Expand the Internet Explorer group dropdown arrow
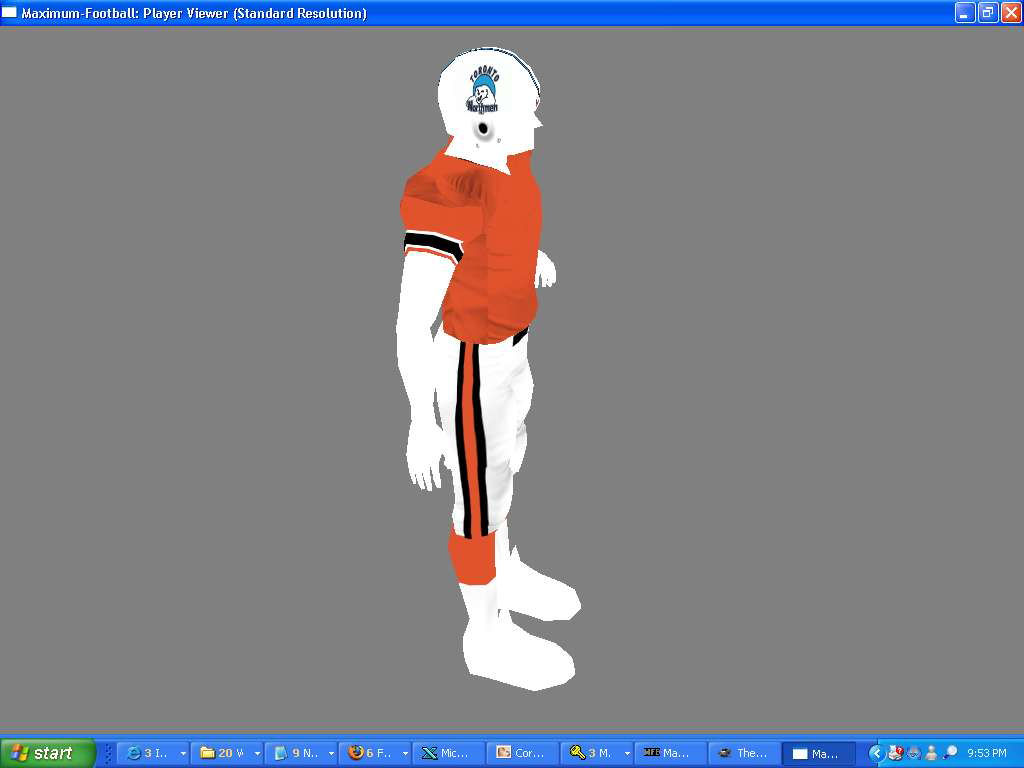The image size is (1024, 768). pos(183,754)
